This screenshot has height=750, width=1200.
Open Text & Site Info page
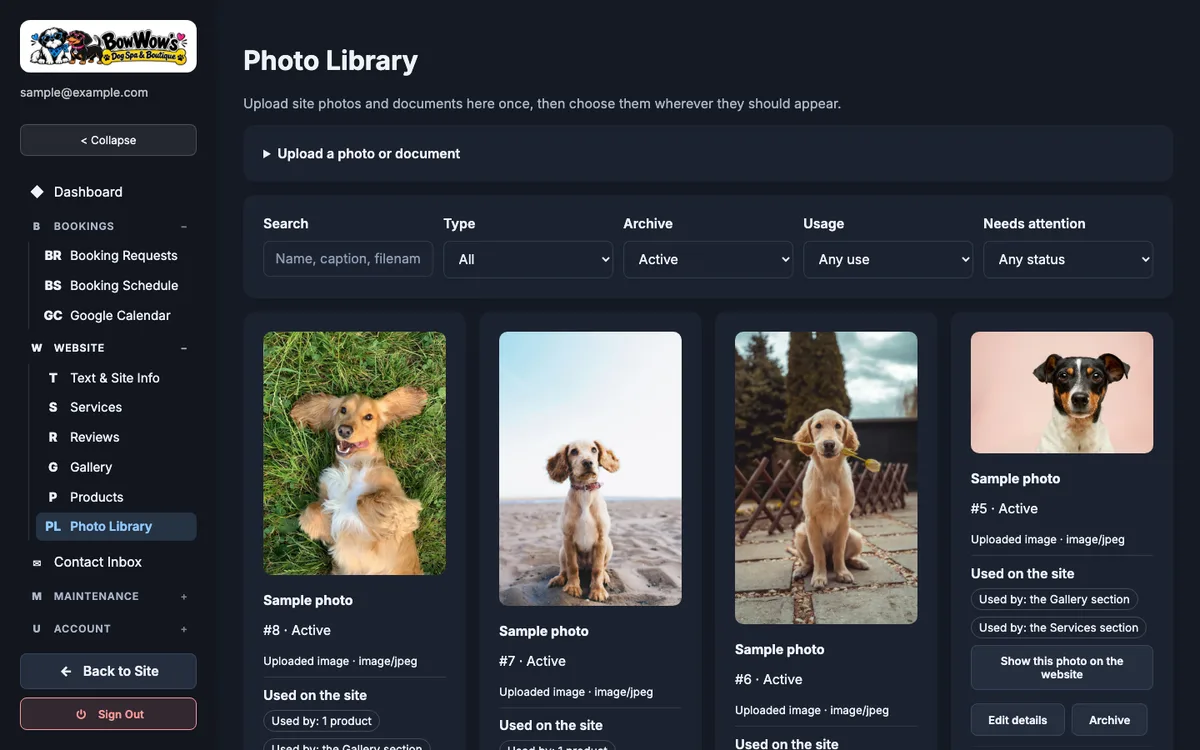(116, 378)
